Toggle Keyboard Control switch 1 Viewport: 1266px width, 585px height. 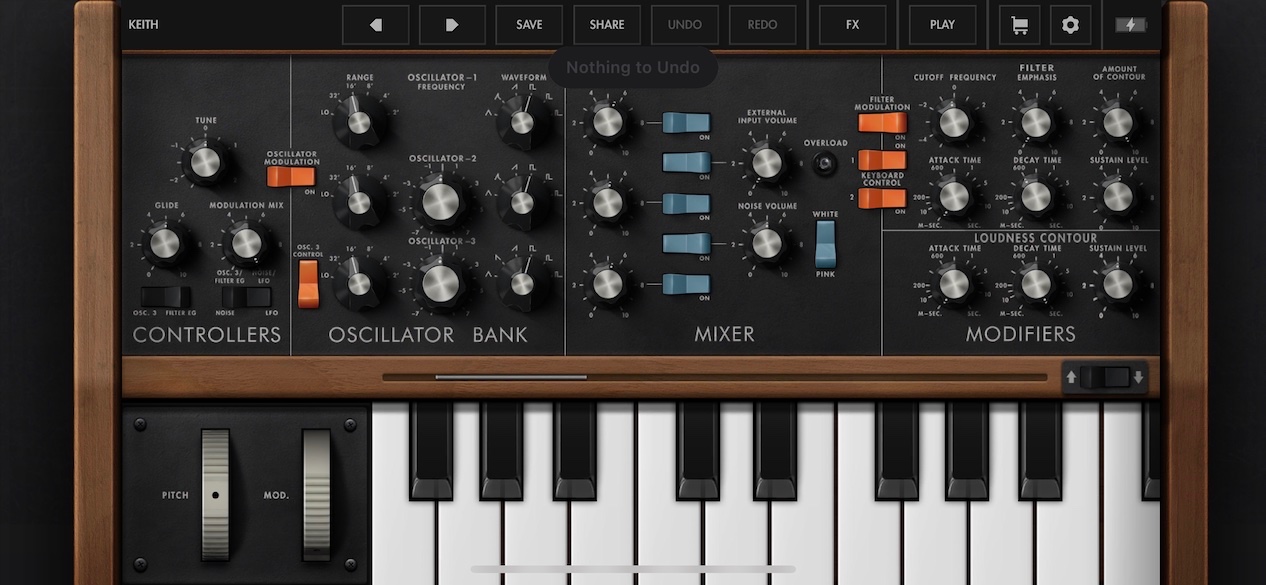pyautogui.click(x=881, y=160)
